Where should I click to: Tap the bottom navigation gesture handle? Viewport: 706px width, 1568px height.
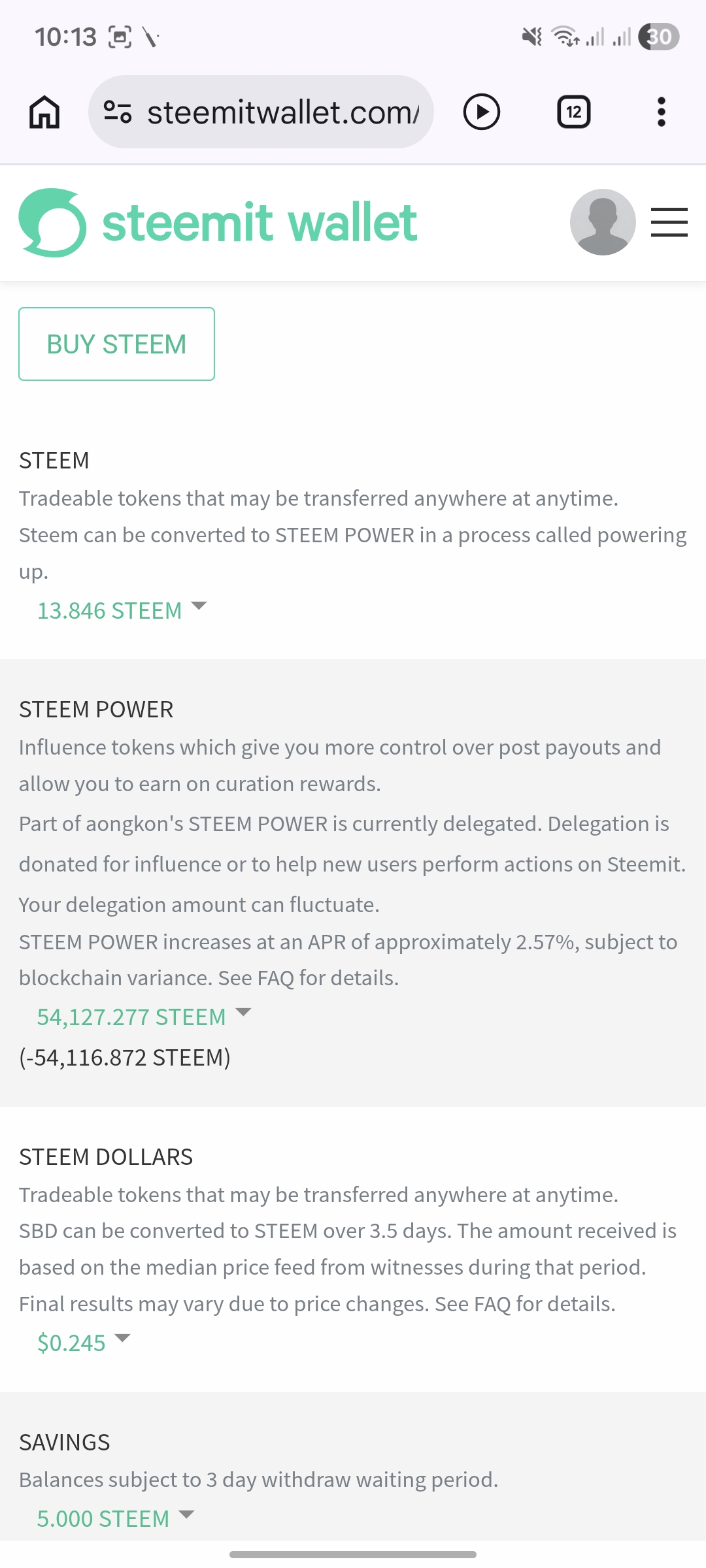pos(353,1554)
